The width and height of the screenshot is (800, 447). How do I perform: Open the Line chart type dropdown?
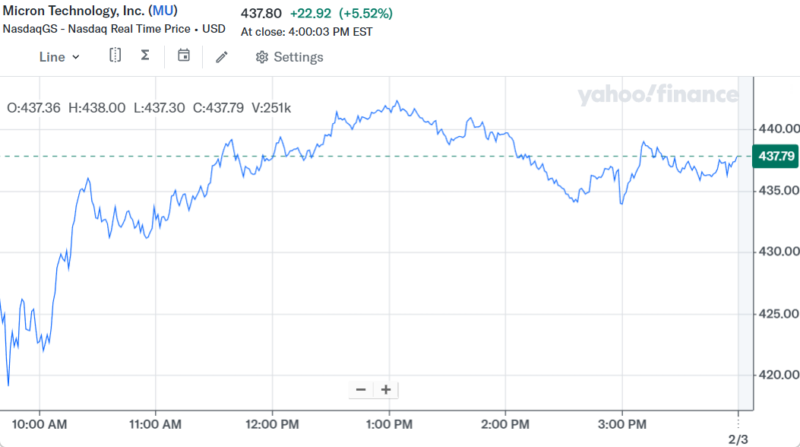[x=59, y=57]
